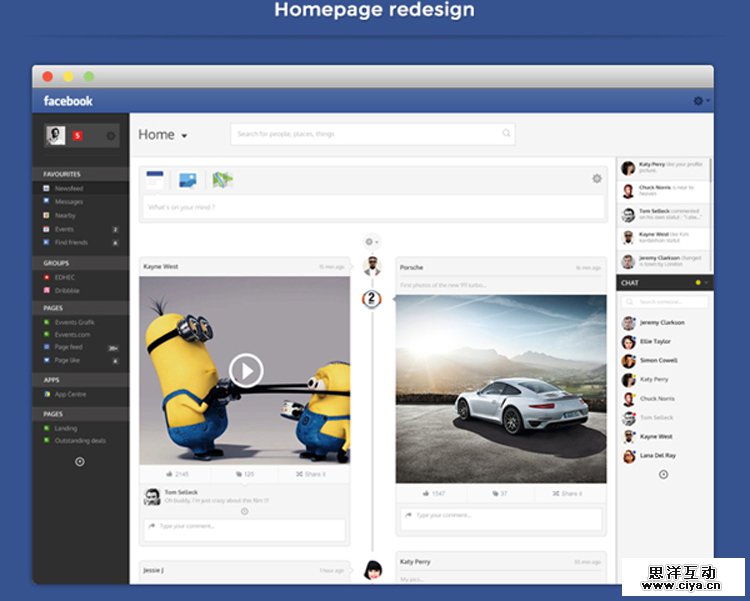This screenshot has height=601, width=750.
Task: Click comment field under Kayne West post
Action: 244,530
